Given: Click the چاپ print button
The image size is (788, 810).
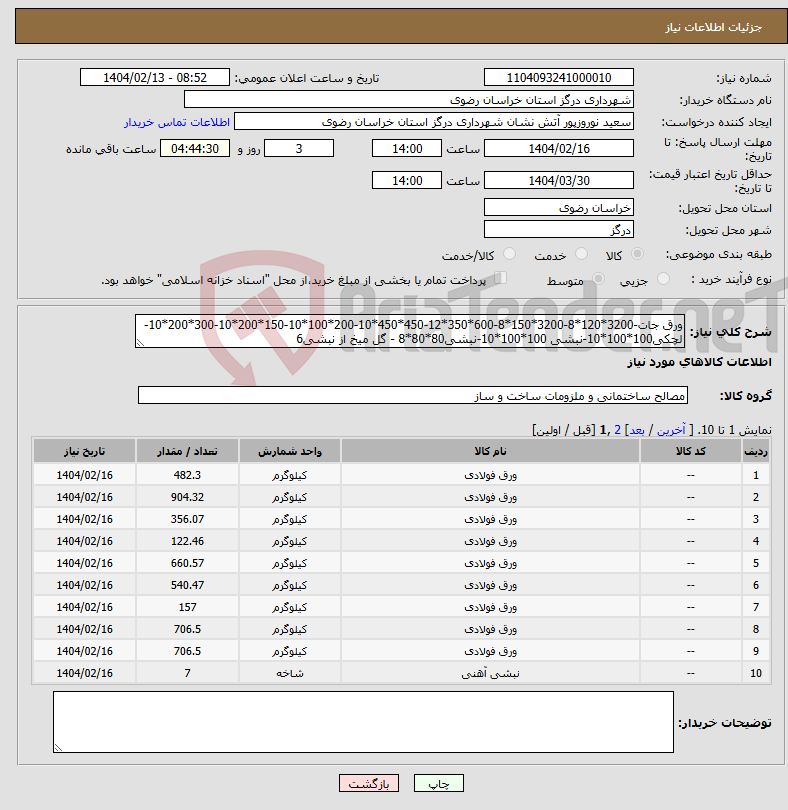Looking at the screenshot, I should point(439,783).
